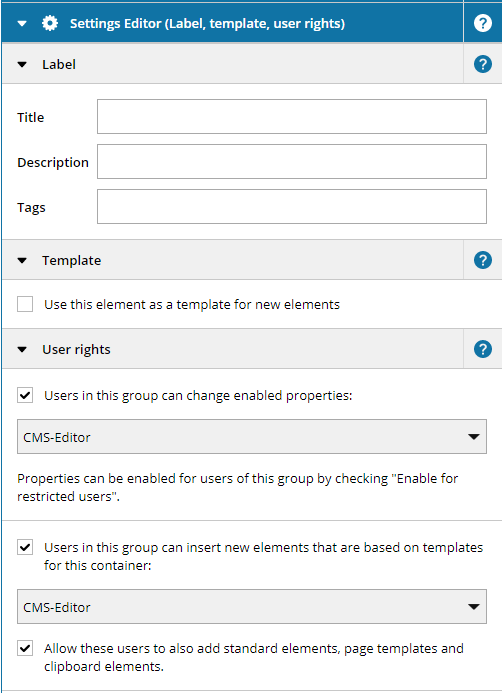Open the CMS-Editor dropdown for enabled properties
The height and width of the screenshot is (693, 502).
(x=252, y=437)
